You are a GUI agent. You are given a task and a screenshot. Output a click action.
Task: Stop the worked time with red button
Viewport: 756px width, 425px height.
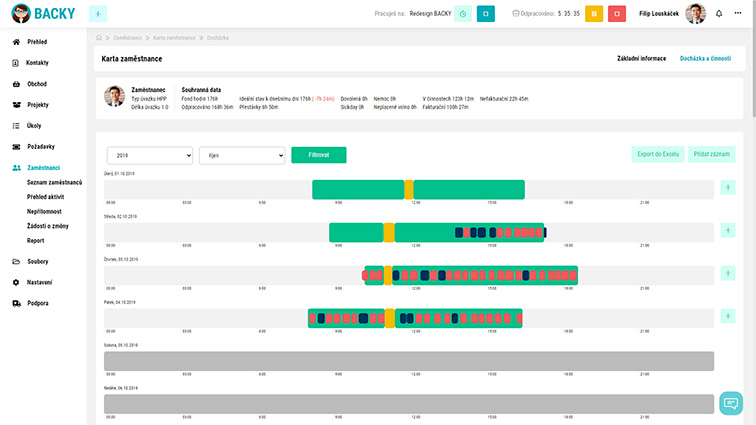(618, 14)
